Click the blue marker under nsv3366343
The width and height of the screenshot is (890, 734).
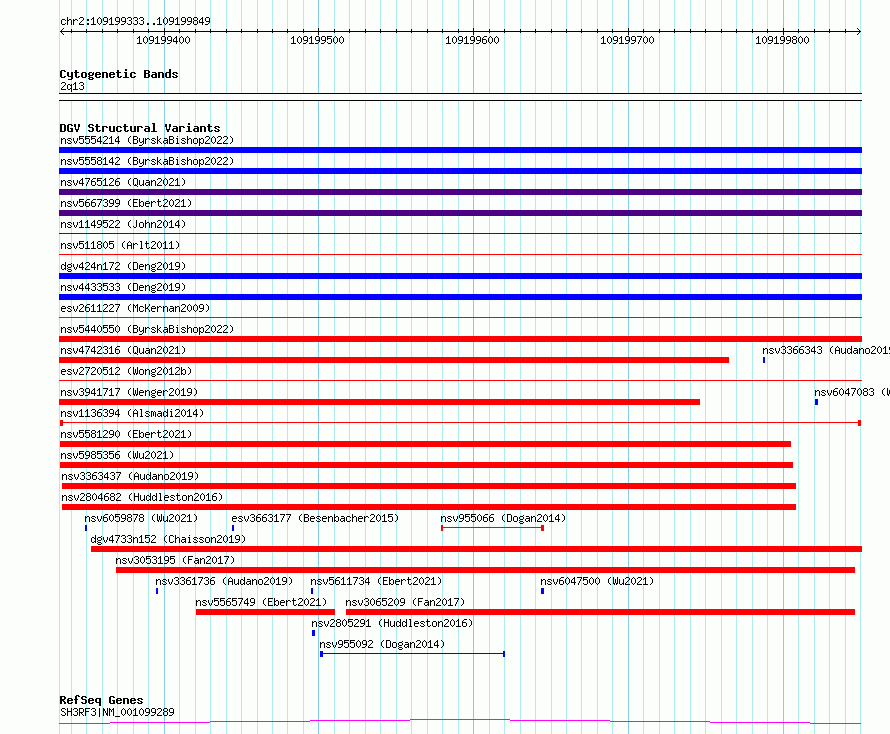click(764, 360)
